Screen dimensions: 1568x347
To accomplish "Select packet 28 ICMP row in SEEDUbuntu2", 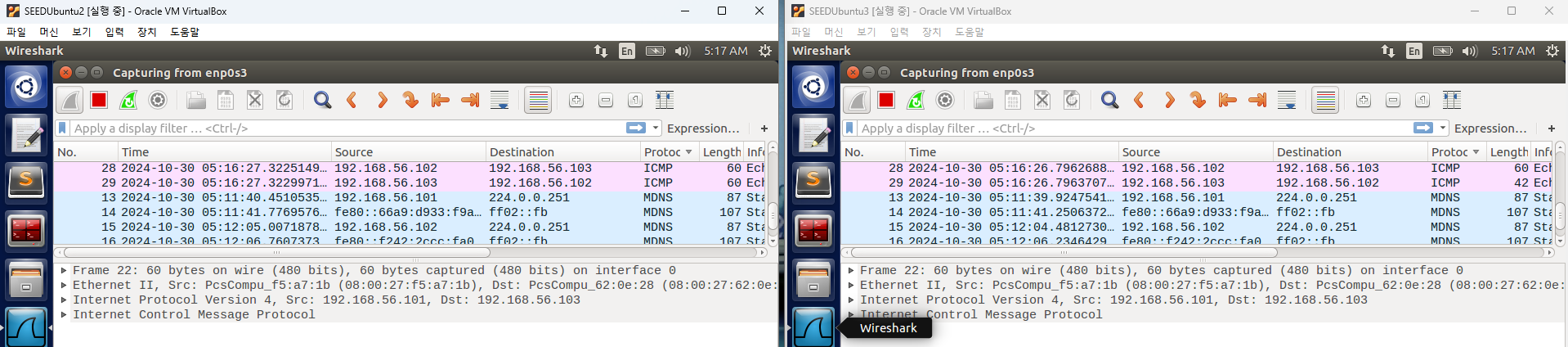I will [410, 168].
